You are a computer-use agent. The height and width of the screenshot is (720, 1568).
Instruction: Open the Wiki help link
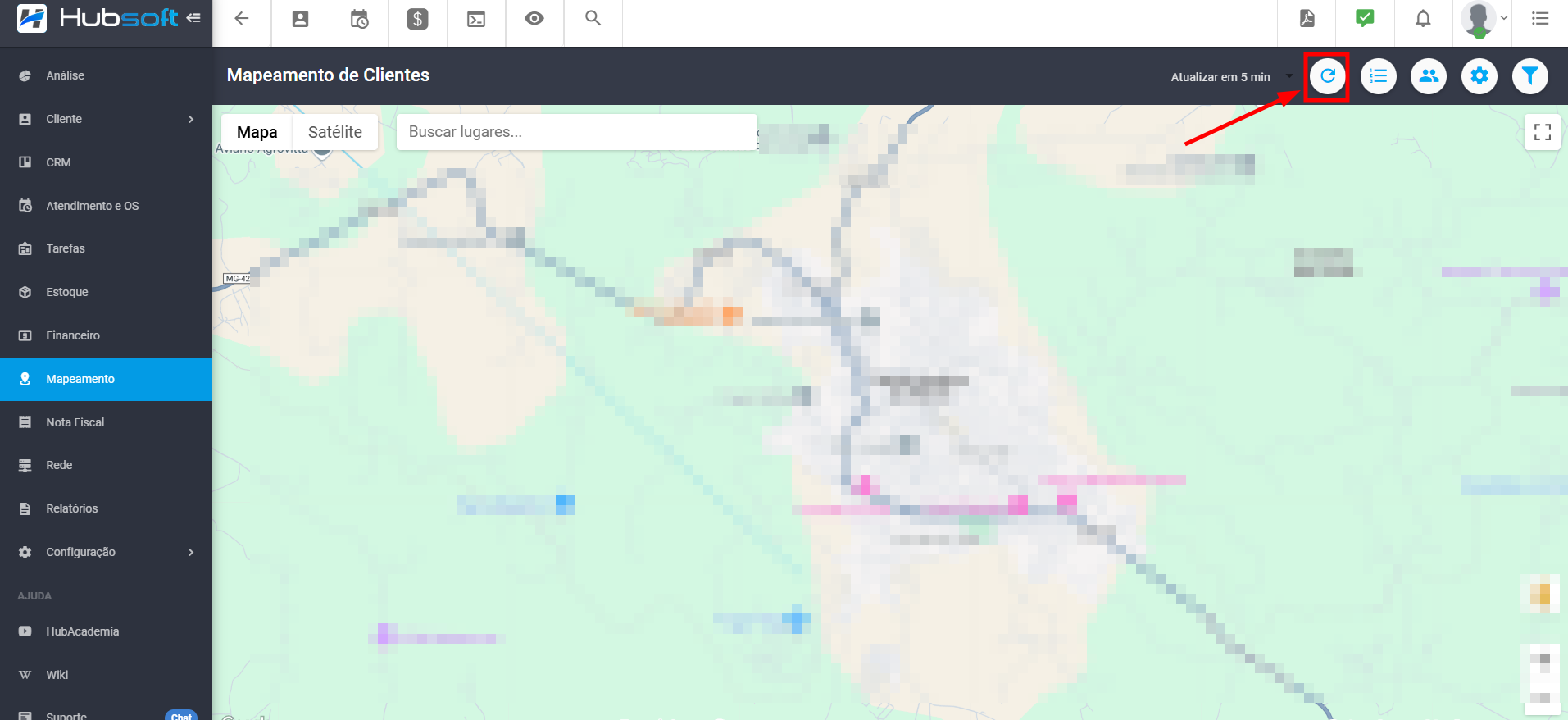(x=106, y=675)
